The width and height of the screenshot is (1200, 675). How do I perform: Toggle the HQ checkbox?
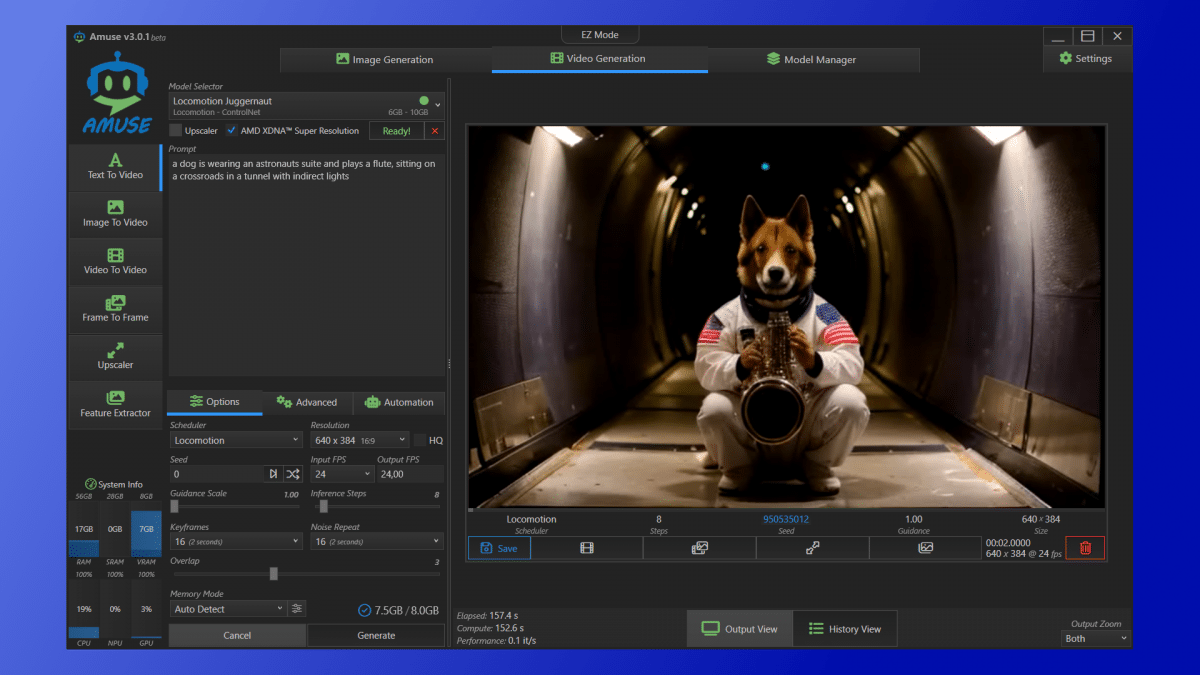pyautogui.click(x=420, y=440)
